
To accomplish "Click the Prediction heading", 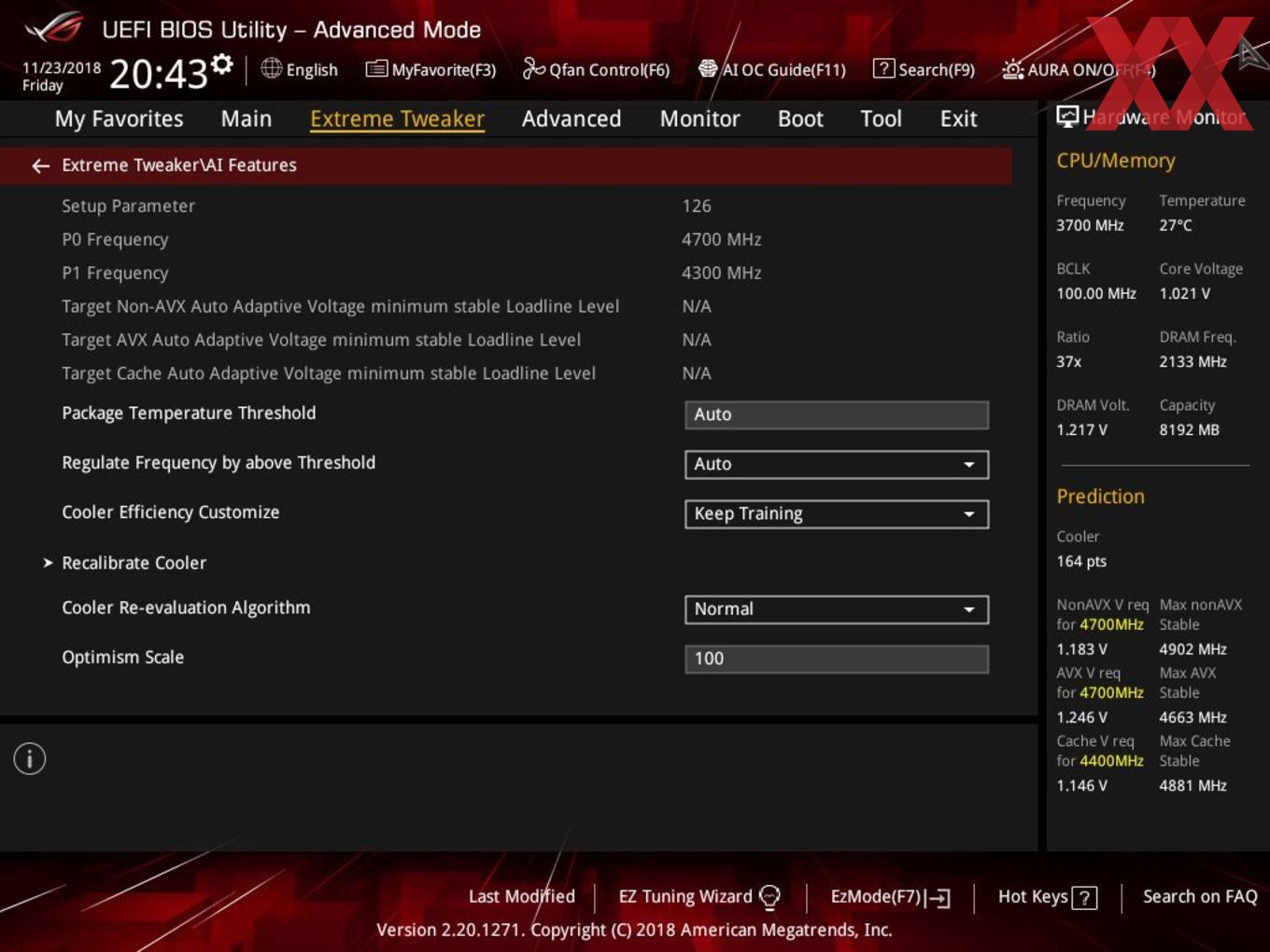I will tap(1100, 496).
